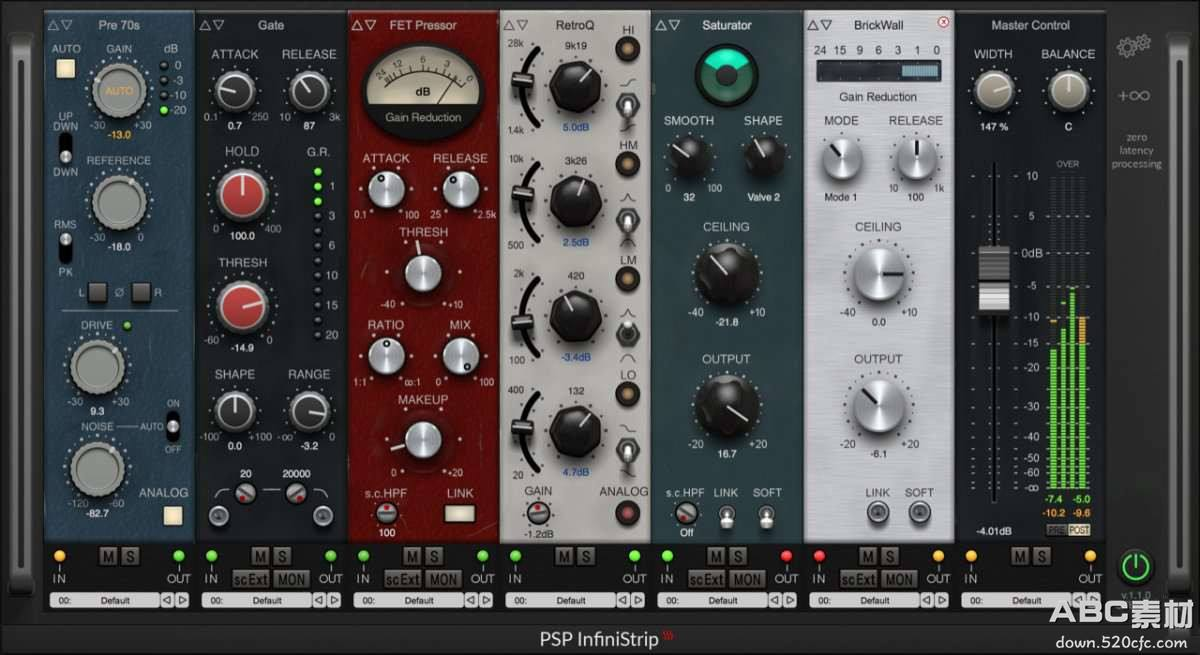Click the MON button on BrickWall
Viewport: 1200px width, 655px height.
tap(898, 579)
